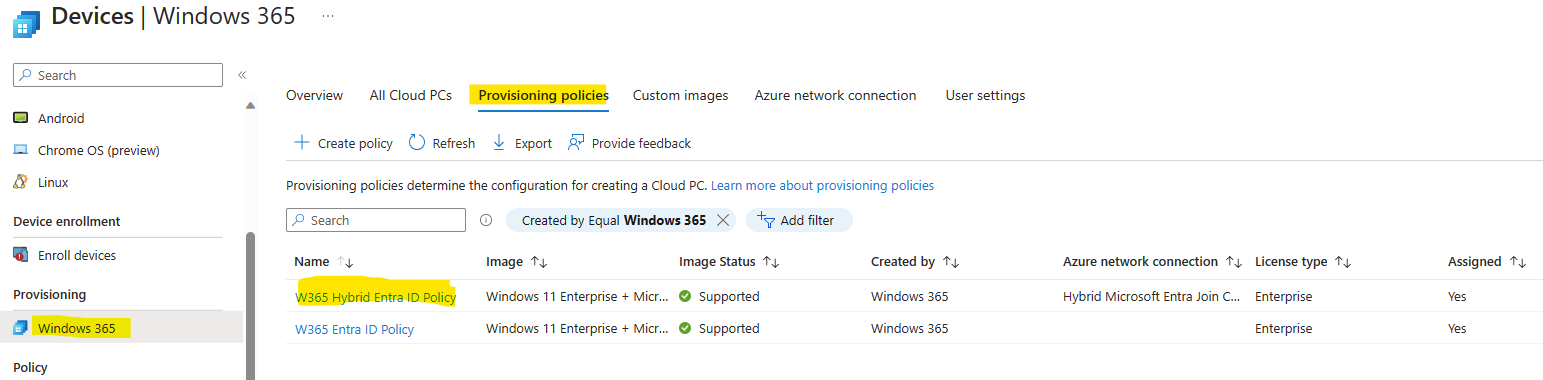Sort by Azure network connection arrows
The height and width of the screenshot is (380, 1543).
1234,262
